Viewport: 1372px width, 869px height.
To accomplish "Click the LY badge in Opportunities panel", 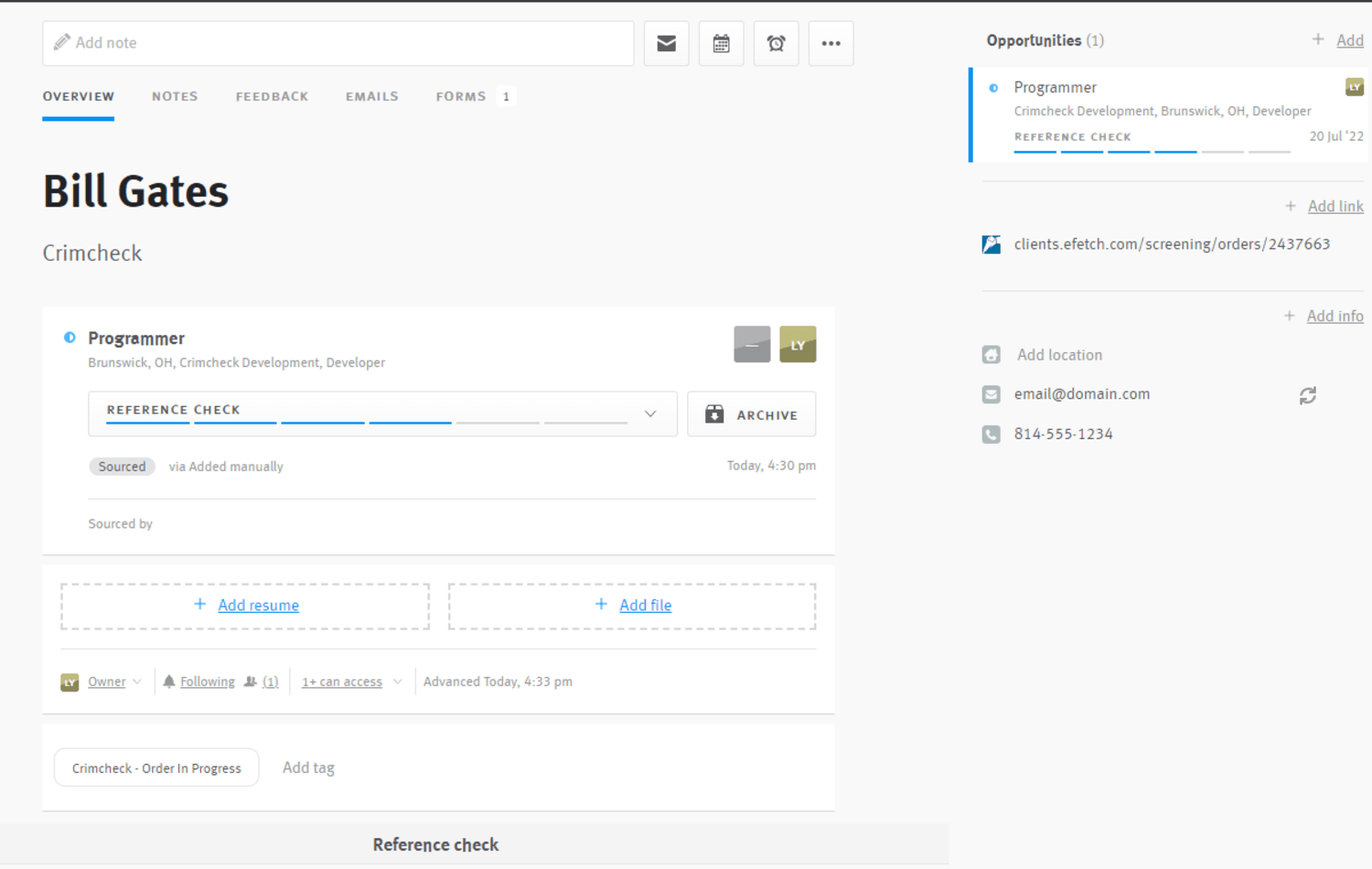I will [1355, 87].
